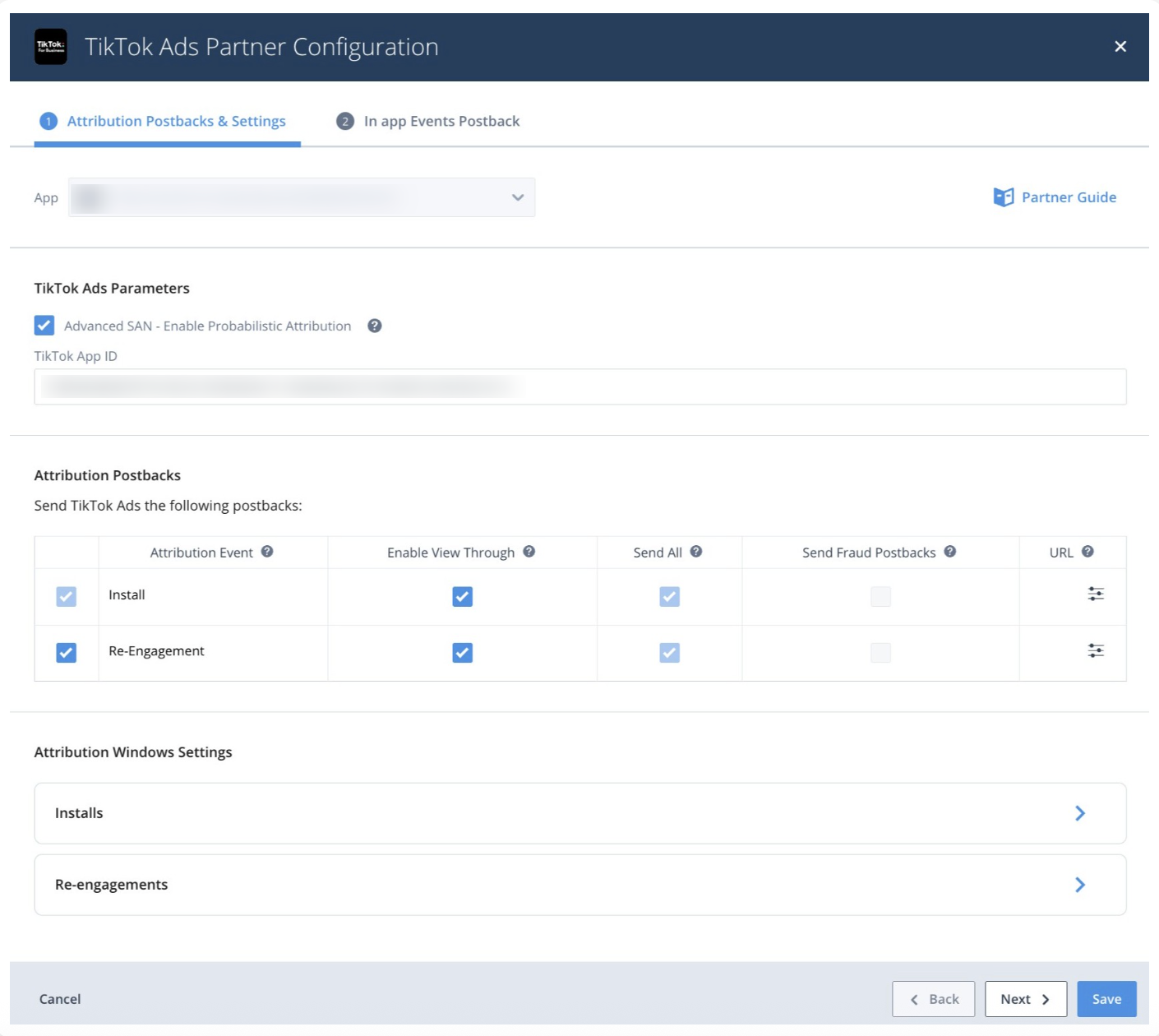Viewport: 1159px width, 1036px height.
Task: Toggle Send Fraud Postbacks for Re-Engagement
Action: point(880,653)
